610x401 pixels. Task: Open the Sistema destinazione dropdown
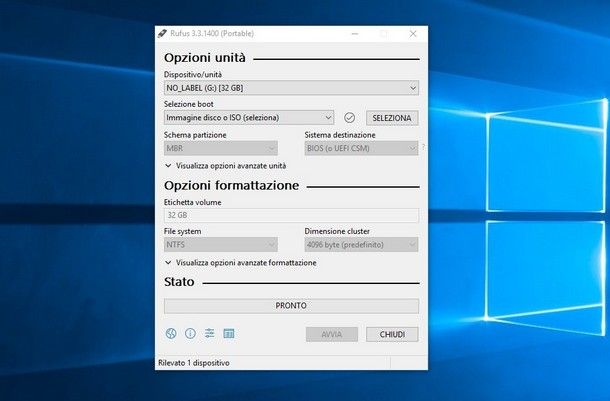tap(361, 148)
